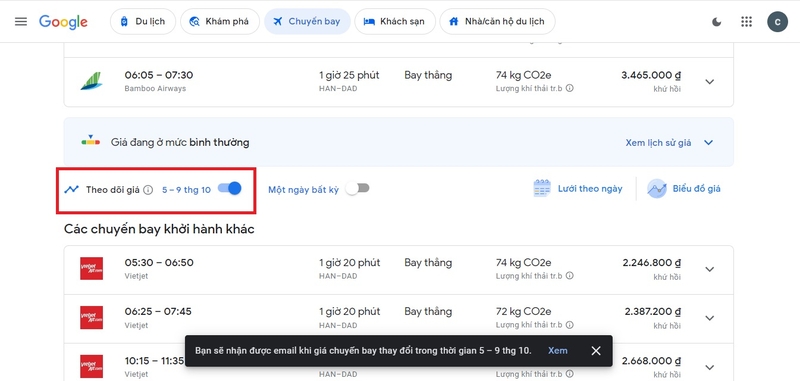Click the 05:30 – 06:50 flight time
Image resolution: width=800 pixels, height=381 pixels.
(159, 263)
